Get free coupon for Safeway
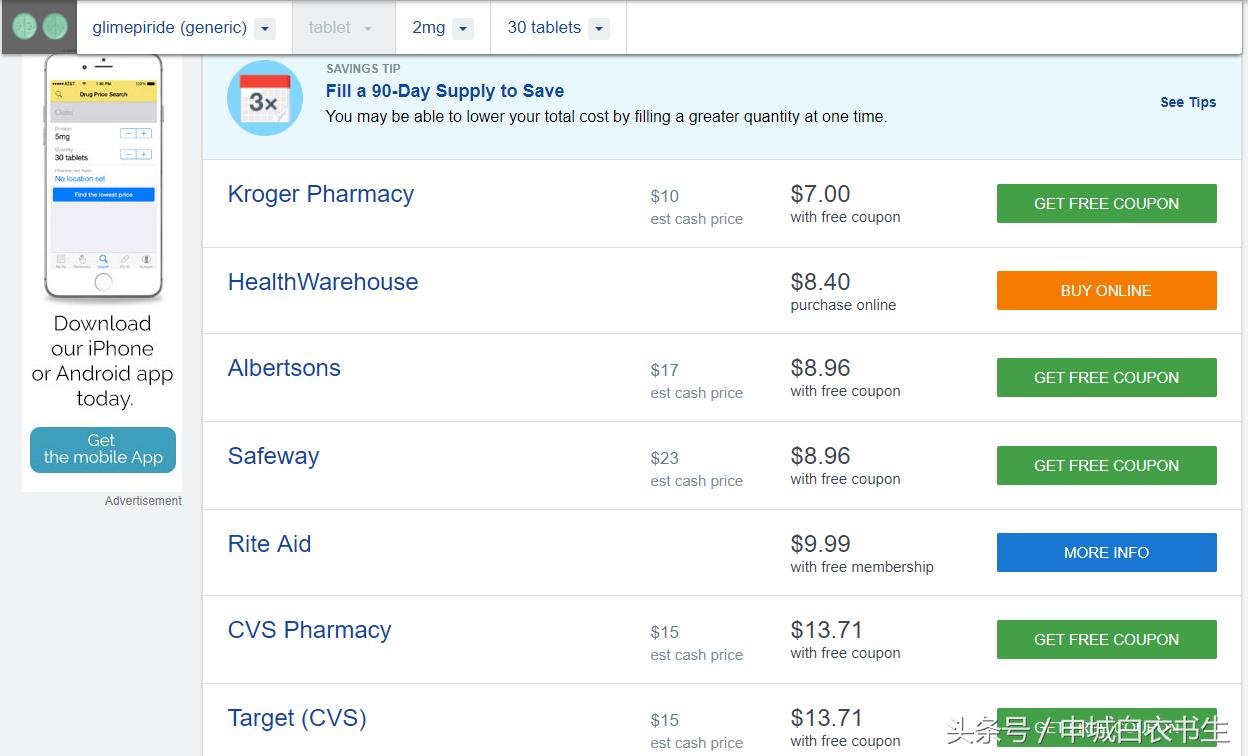1248x756 pixels. (x=1106, y=465)
